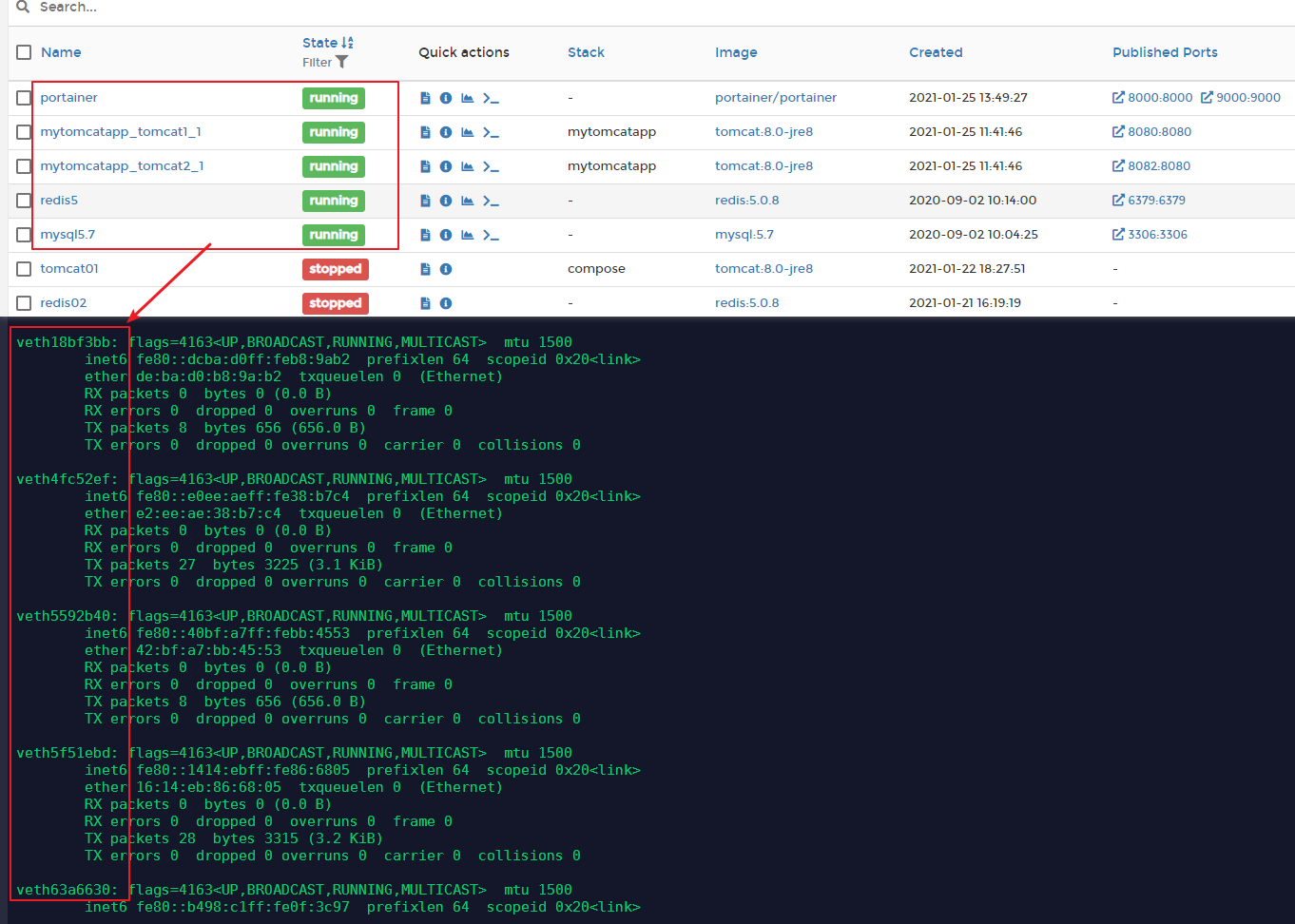Open stats icon for mysql5.7 container

point(468,235)
